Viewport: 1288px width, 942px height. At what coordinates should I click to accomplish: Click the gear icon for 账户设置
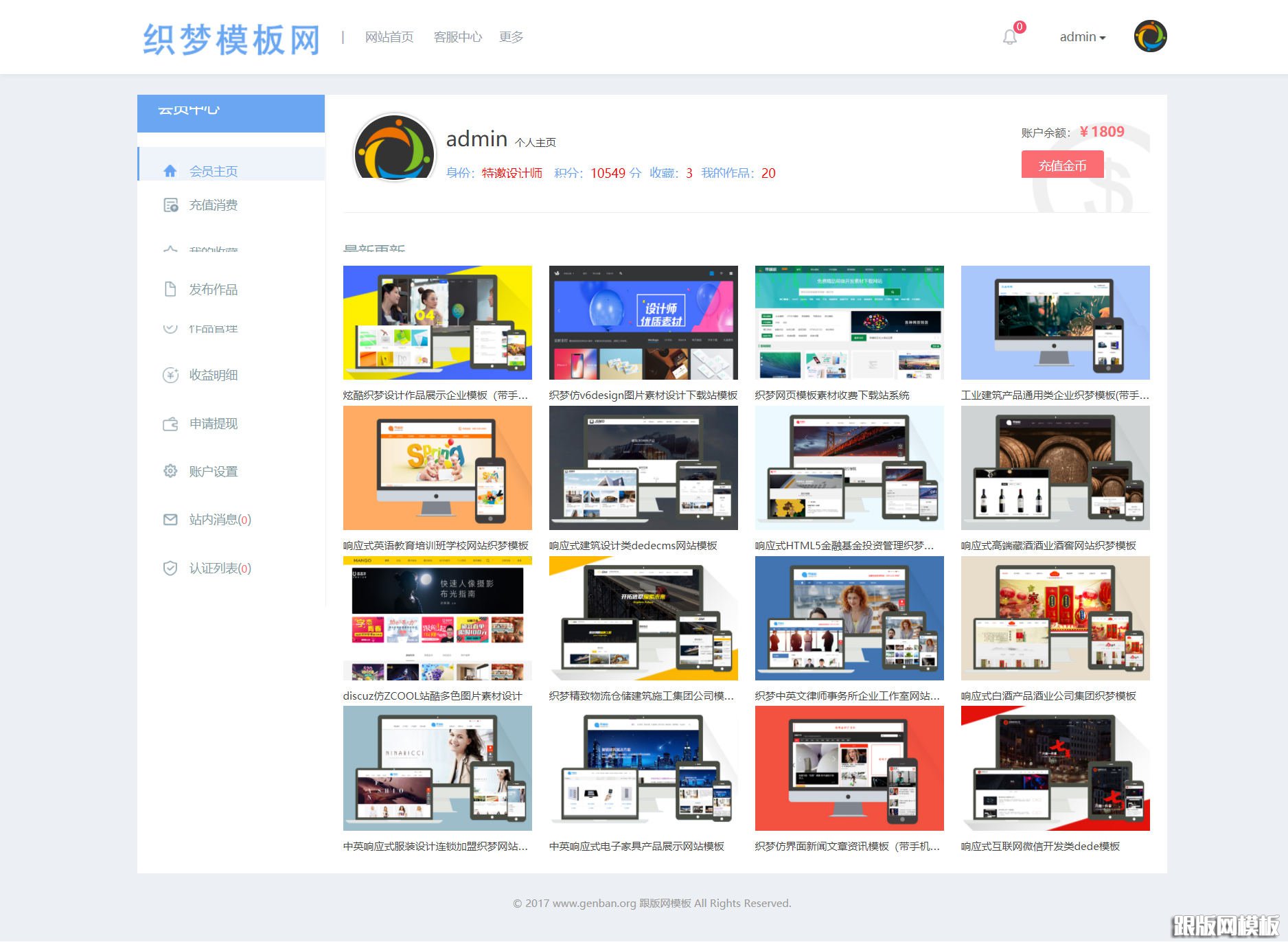[170, 471]
